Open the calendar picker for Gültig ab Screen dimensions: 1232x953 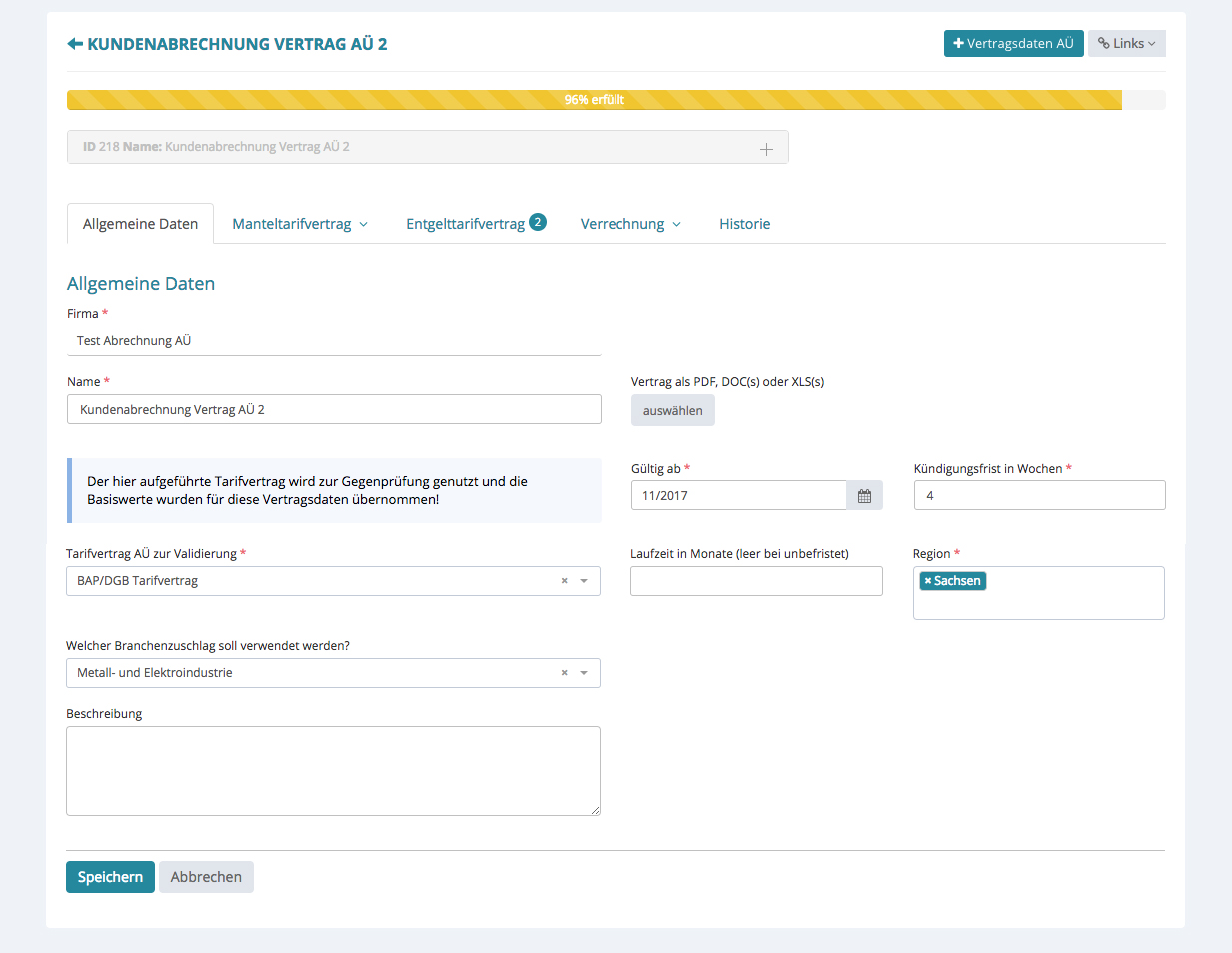[x=864, y=496]
